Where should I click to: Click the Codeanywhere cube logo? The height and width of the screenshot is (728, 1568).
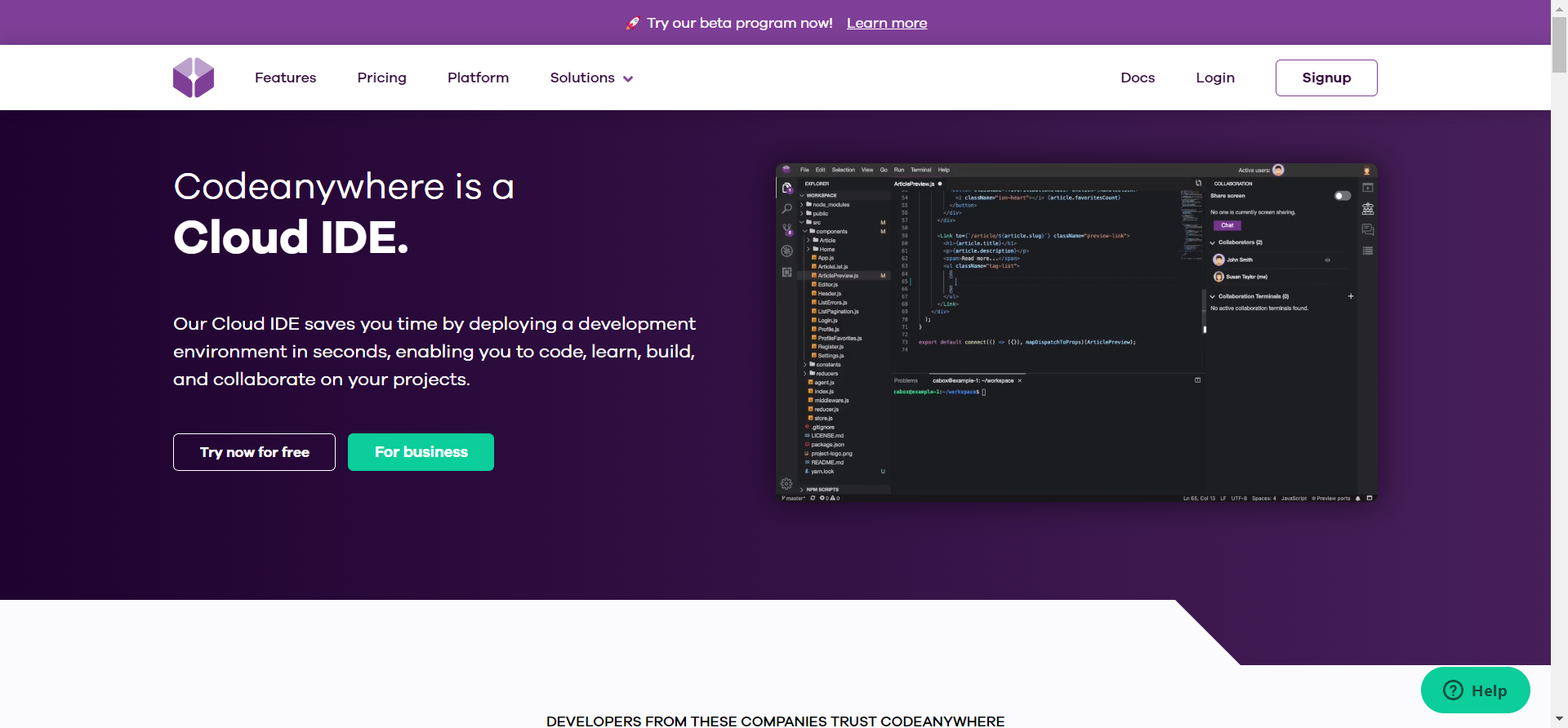pos(194,78)
